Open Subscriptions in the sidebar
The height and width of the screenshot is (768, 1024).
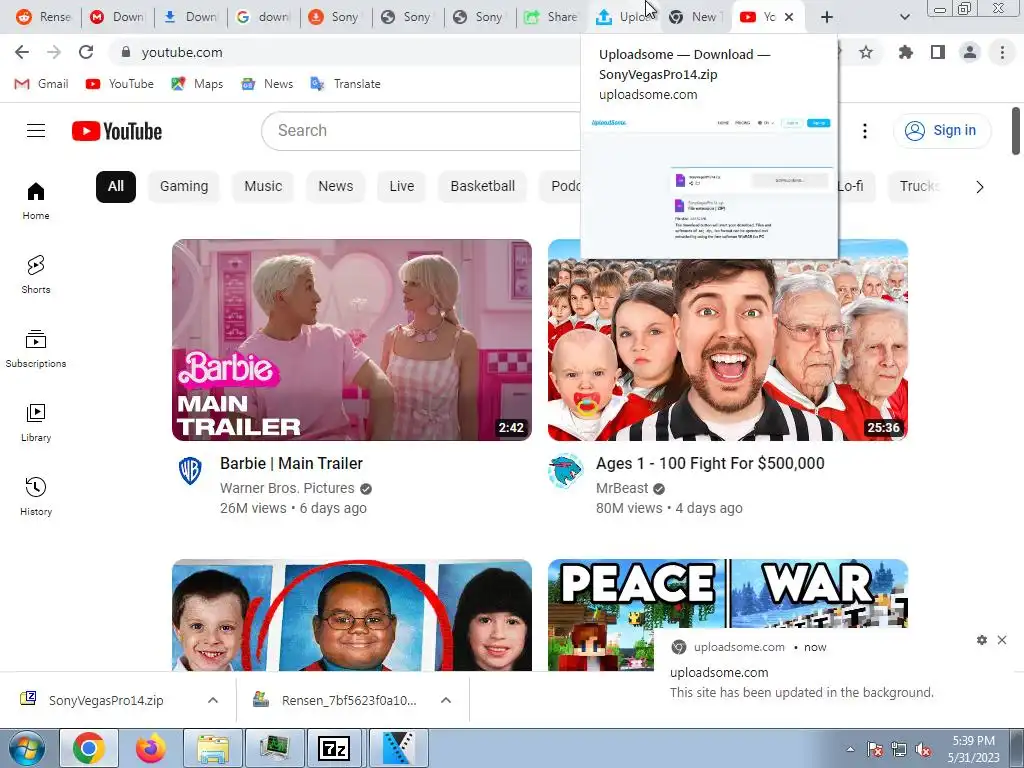click(36, 349)
